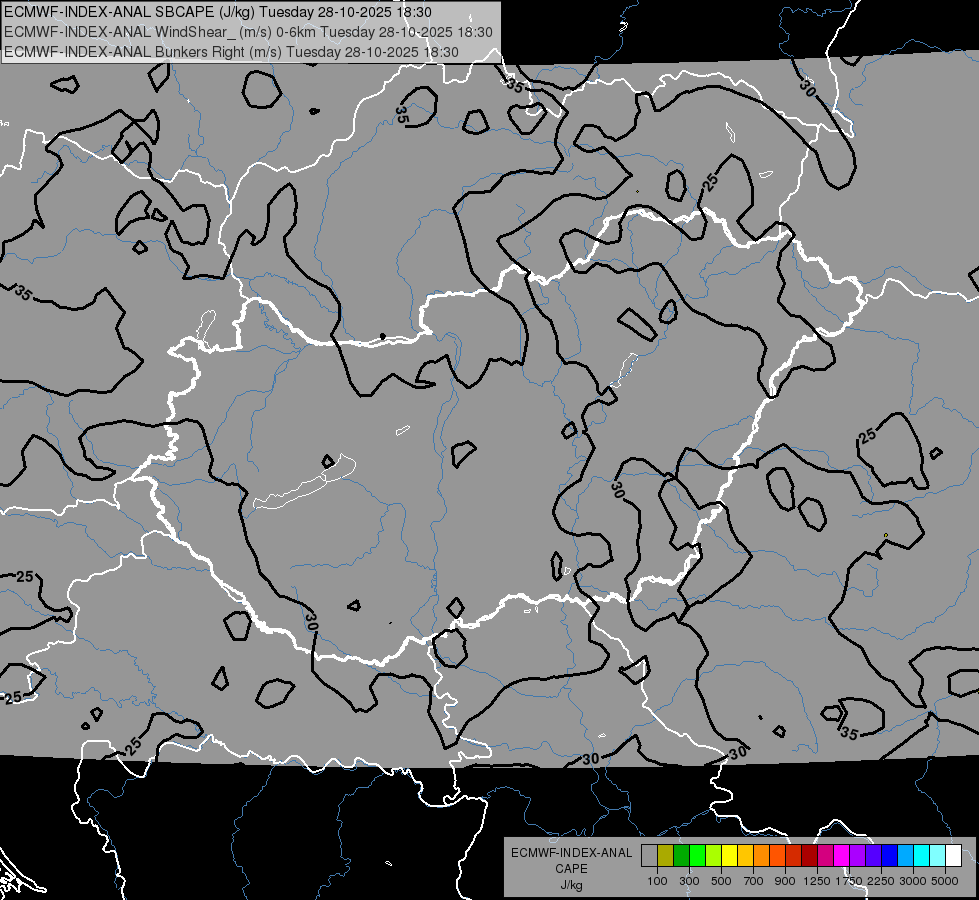Click the SBCAPE (J/kg) title line
The width and height of the screenshot is (979, 900).
[x=217, y=12]
